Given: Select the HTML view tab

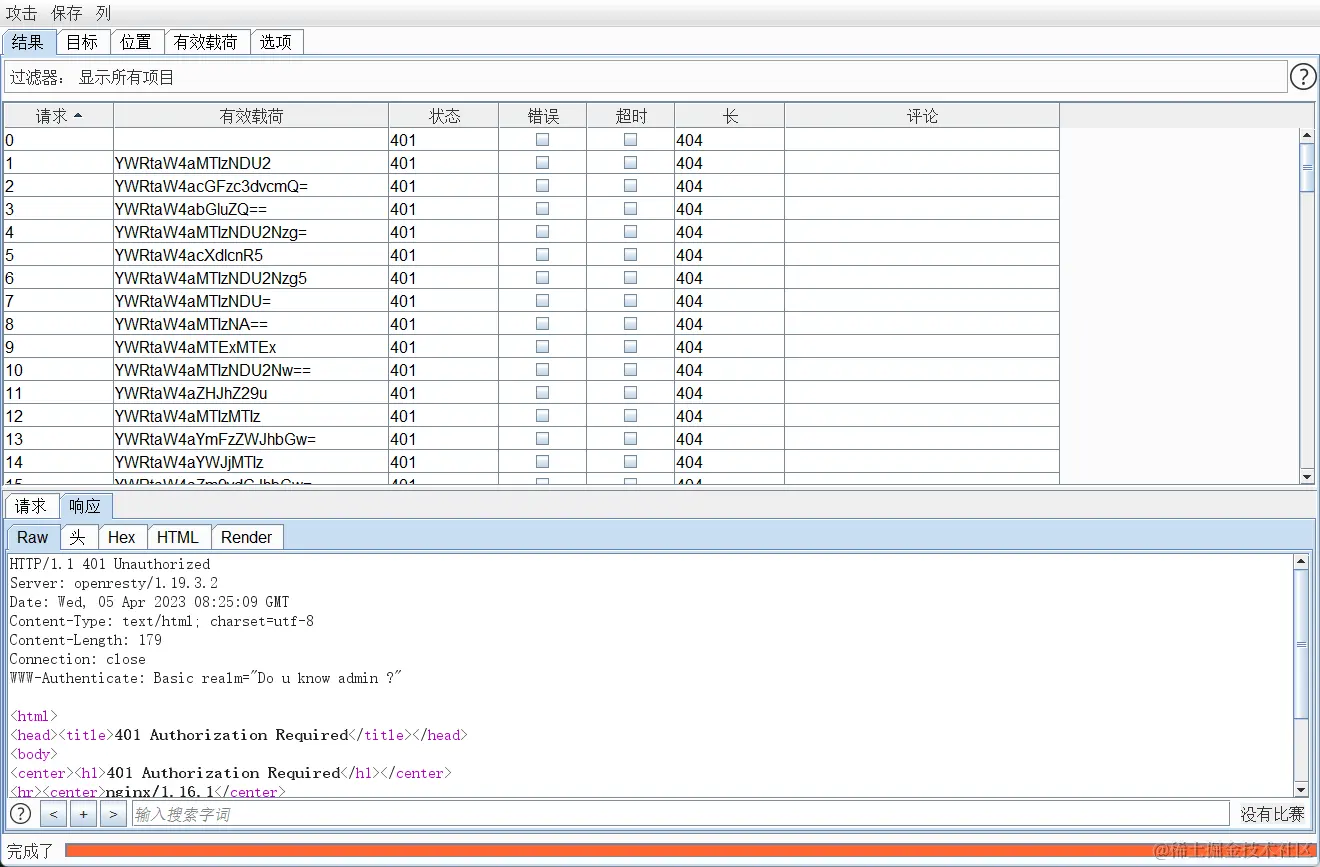Looking at the screenshot, I should click(x=178, y=537).
